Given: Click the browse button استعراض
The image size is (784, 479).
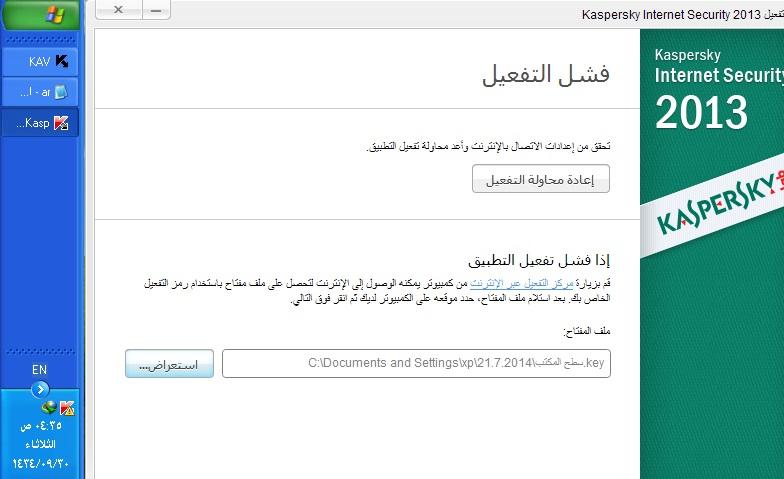Looking at the screenshot, I should click(x=169, y=364).
